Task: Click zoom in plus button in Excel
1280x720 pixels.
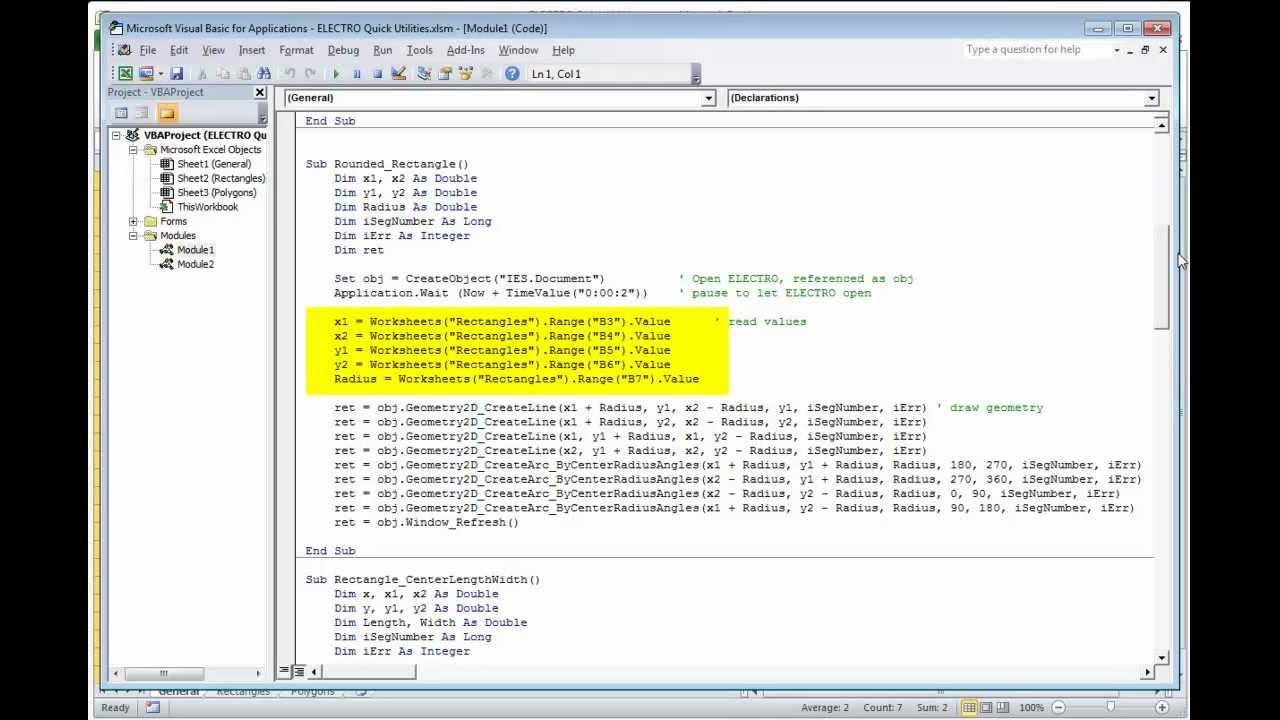Action: click(x=1161, y=707)
